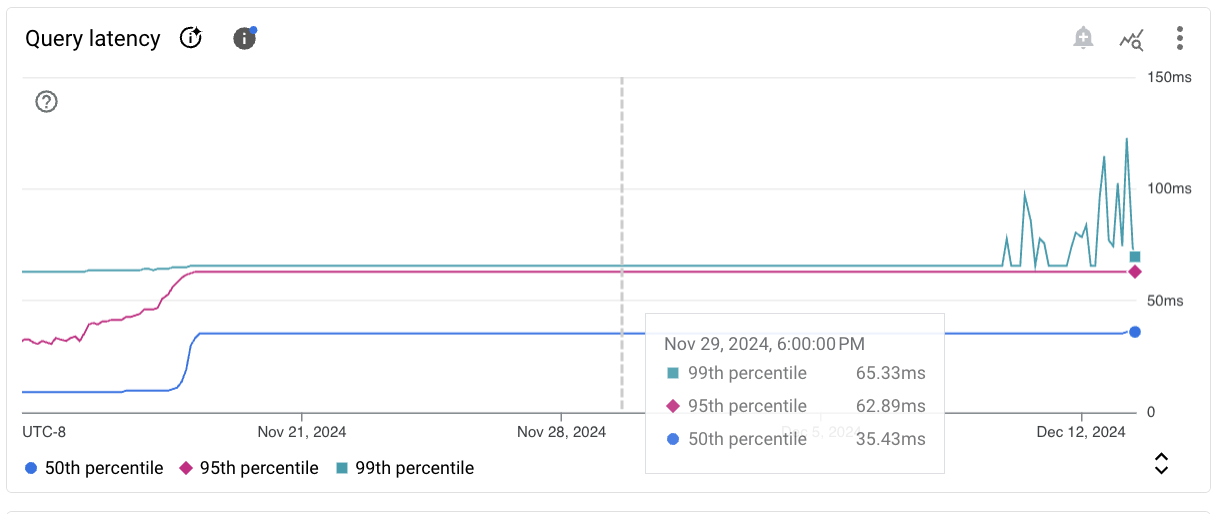Click the circular sparkle icon beside Query latency
This screenshot has width=1221, height=514.
pos(191,39)
